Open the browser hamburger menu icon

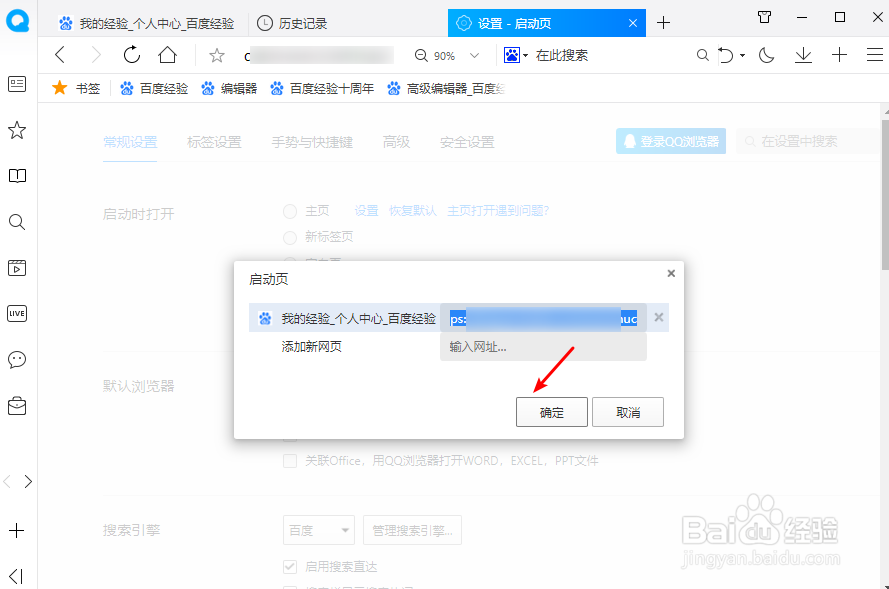pos(875,56)
